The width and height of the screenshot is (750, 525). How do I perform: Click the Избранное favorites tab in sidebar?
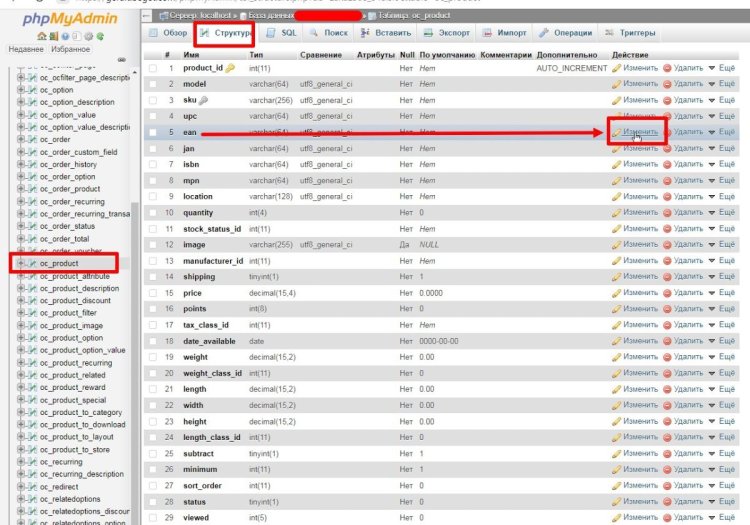point(70,48)
